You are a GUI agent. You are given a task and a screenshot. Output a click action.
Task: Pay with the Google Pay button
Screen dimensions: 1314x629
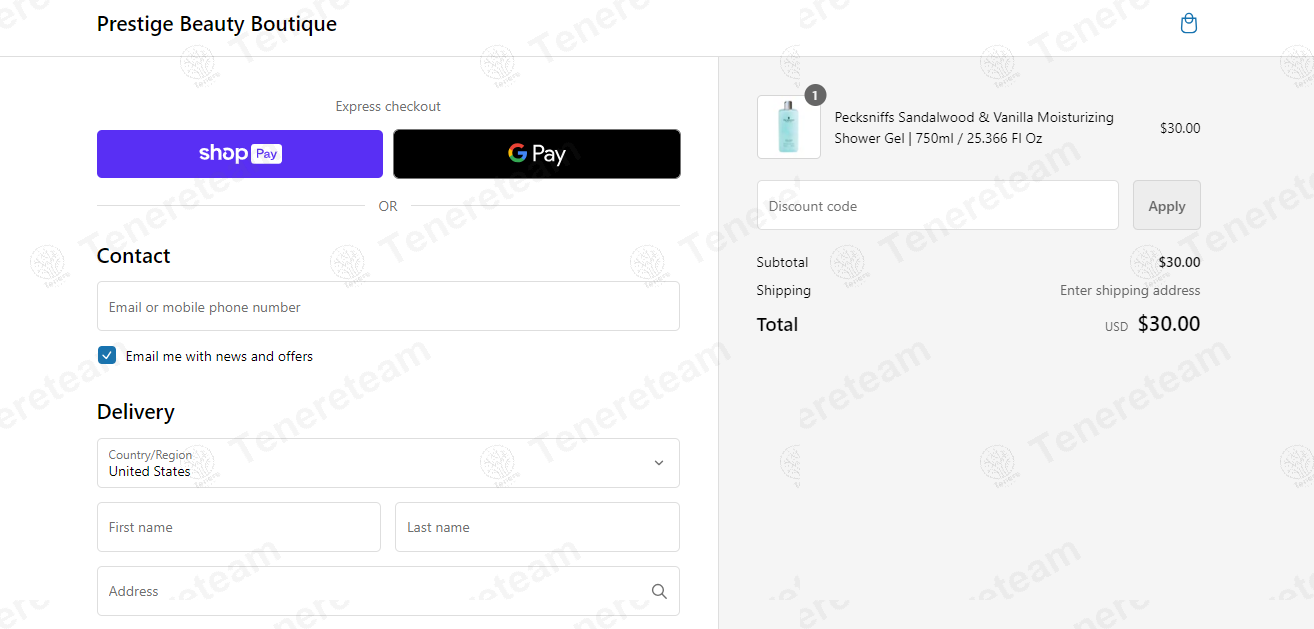[537, 154]
